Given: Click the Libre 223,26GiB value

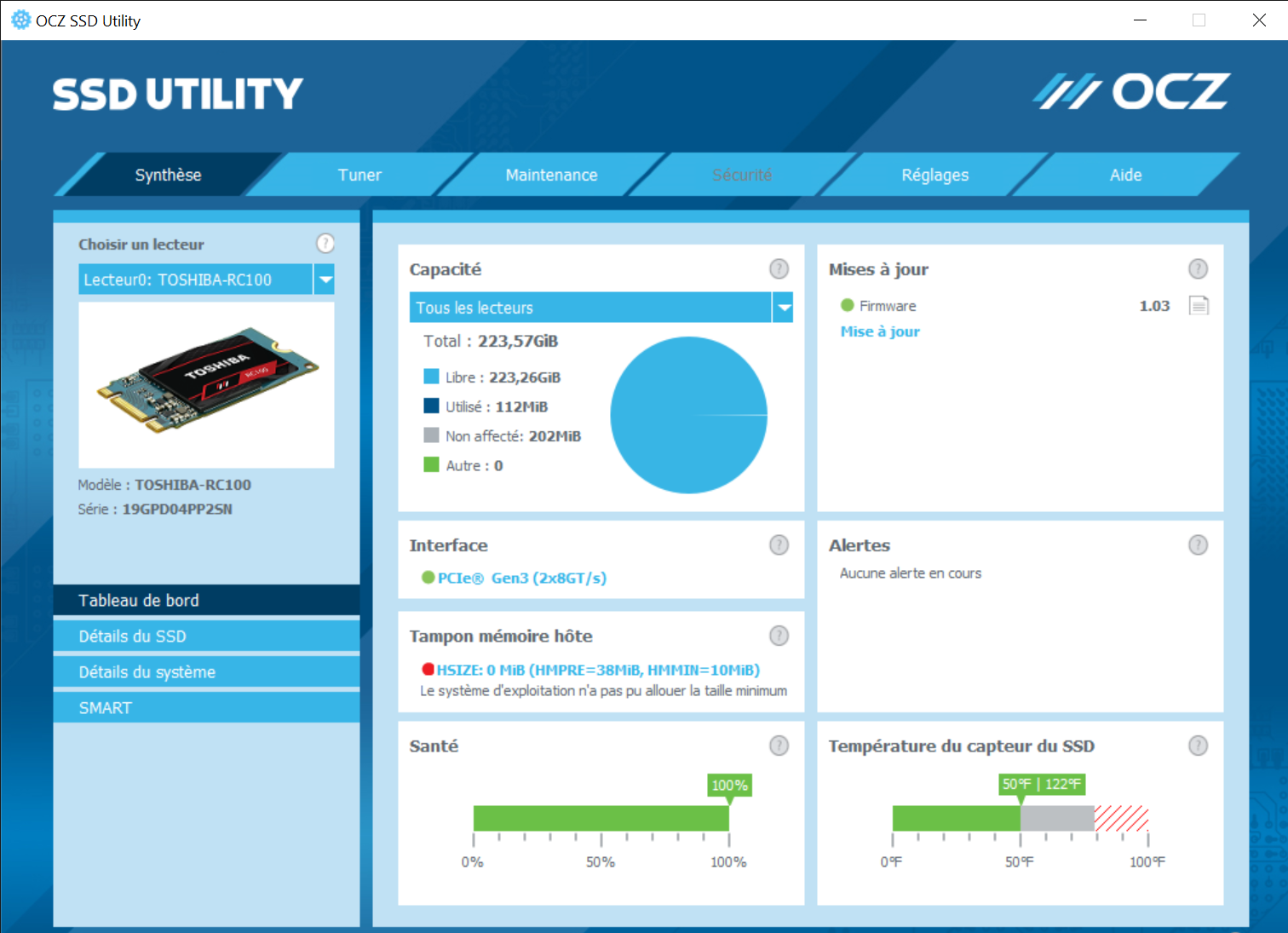Looking at the screenshot, I should (x=525, y=377).
